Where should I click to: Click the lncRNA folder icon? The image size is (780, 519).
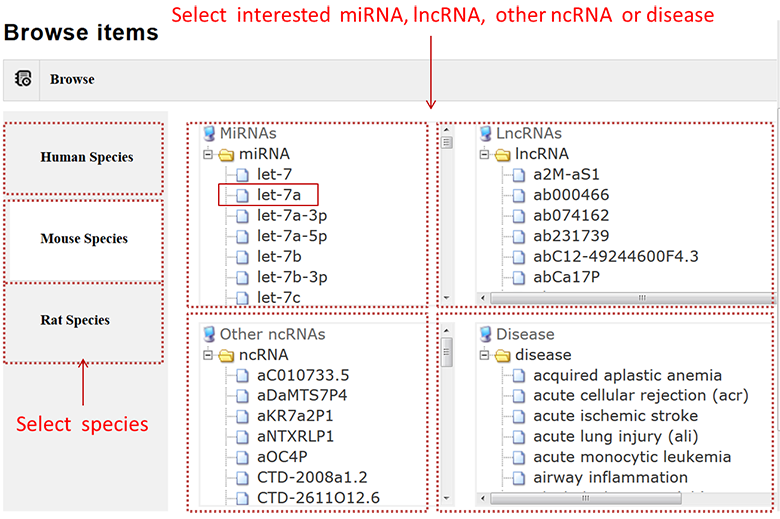tap(502, 154)
